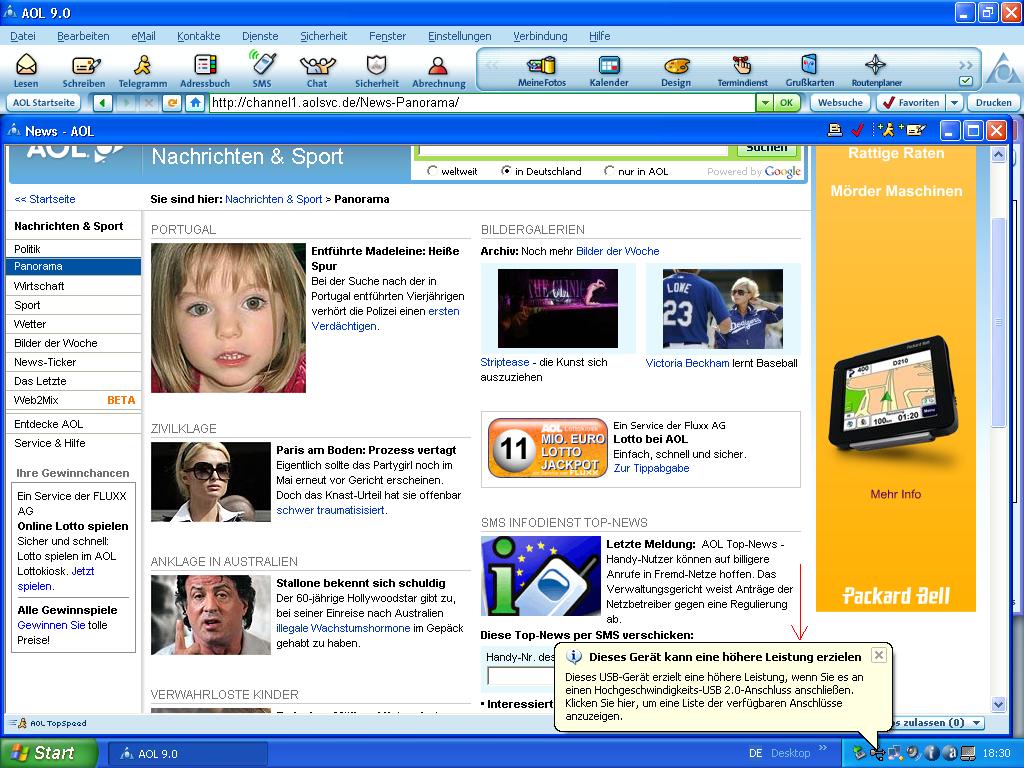
Task: Go back with the green arrow
Action: pyautogui.click(x=103, y=103)
